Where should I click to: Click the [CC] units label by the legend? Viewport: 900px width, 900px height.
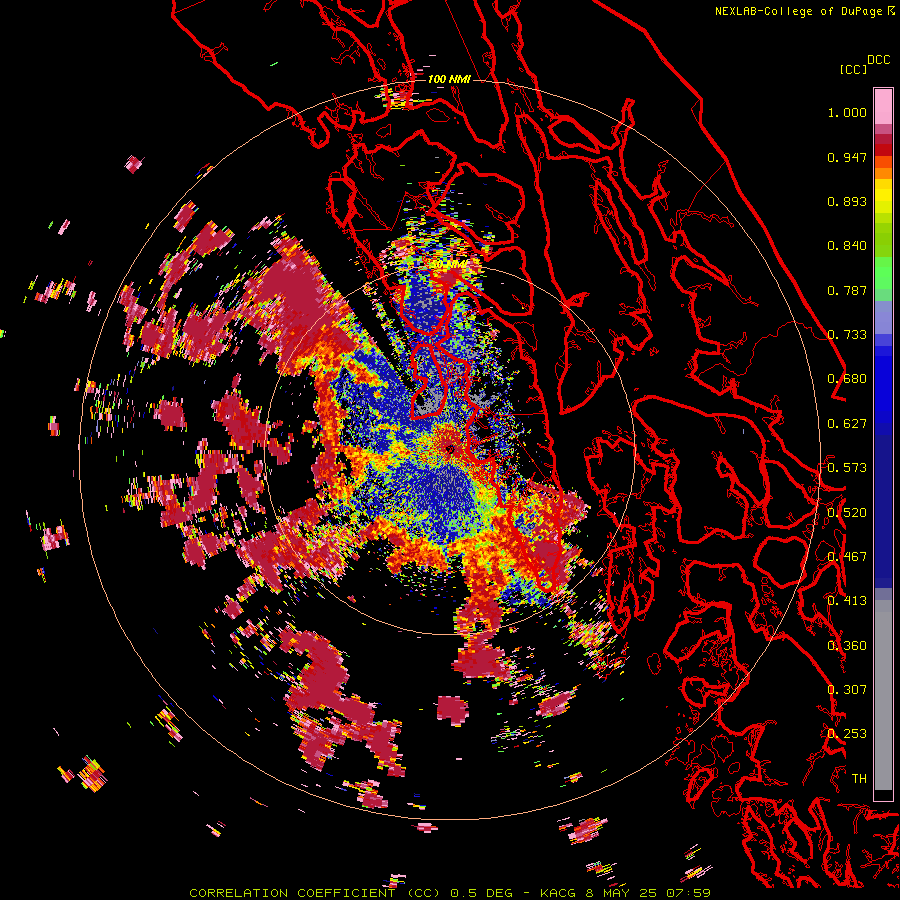pos(853,69)
